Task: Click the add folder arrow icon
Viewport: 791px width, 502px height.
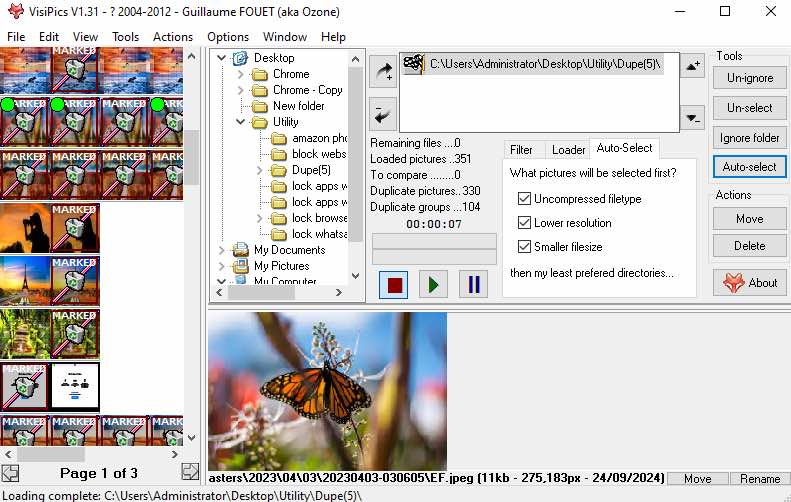Action: pyautogui.click(x=383, y=69)
